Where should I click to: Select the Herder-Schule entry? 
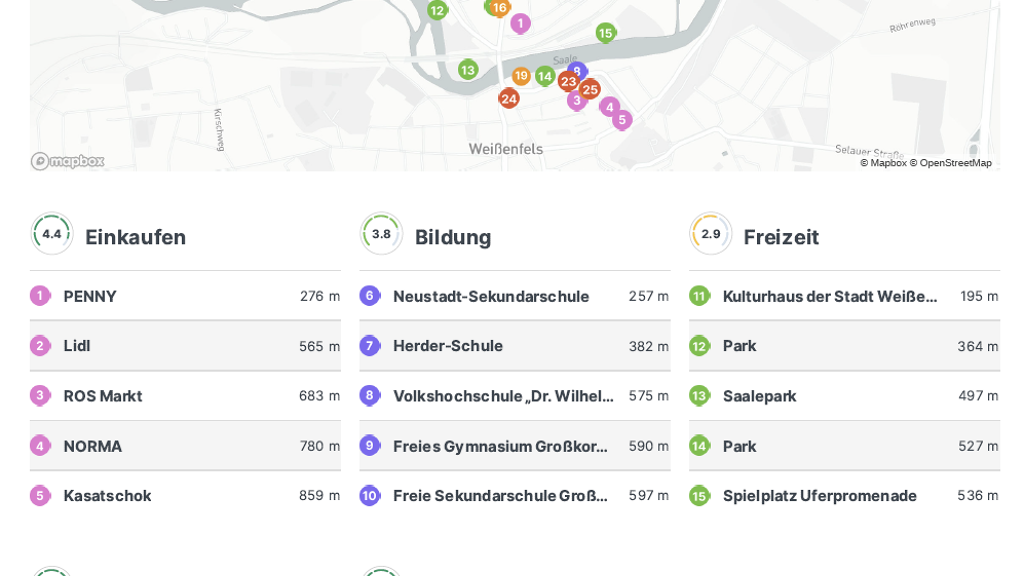coord(514,346)
